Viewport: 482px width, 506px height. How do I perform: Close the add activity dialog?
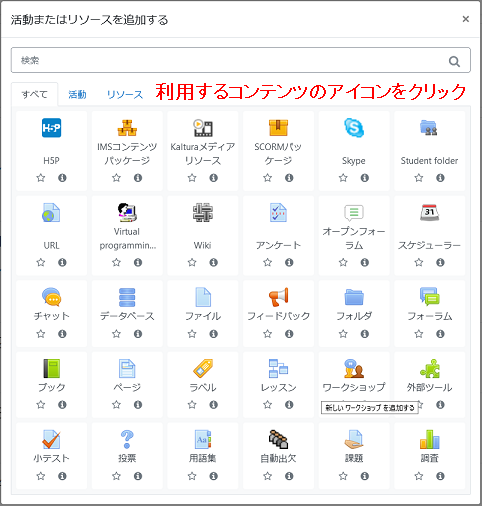coord(466,19)
